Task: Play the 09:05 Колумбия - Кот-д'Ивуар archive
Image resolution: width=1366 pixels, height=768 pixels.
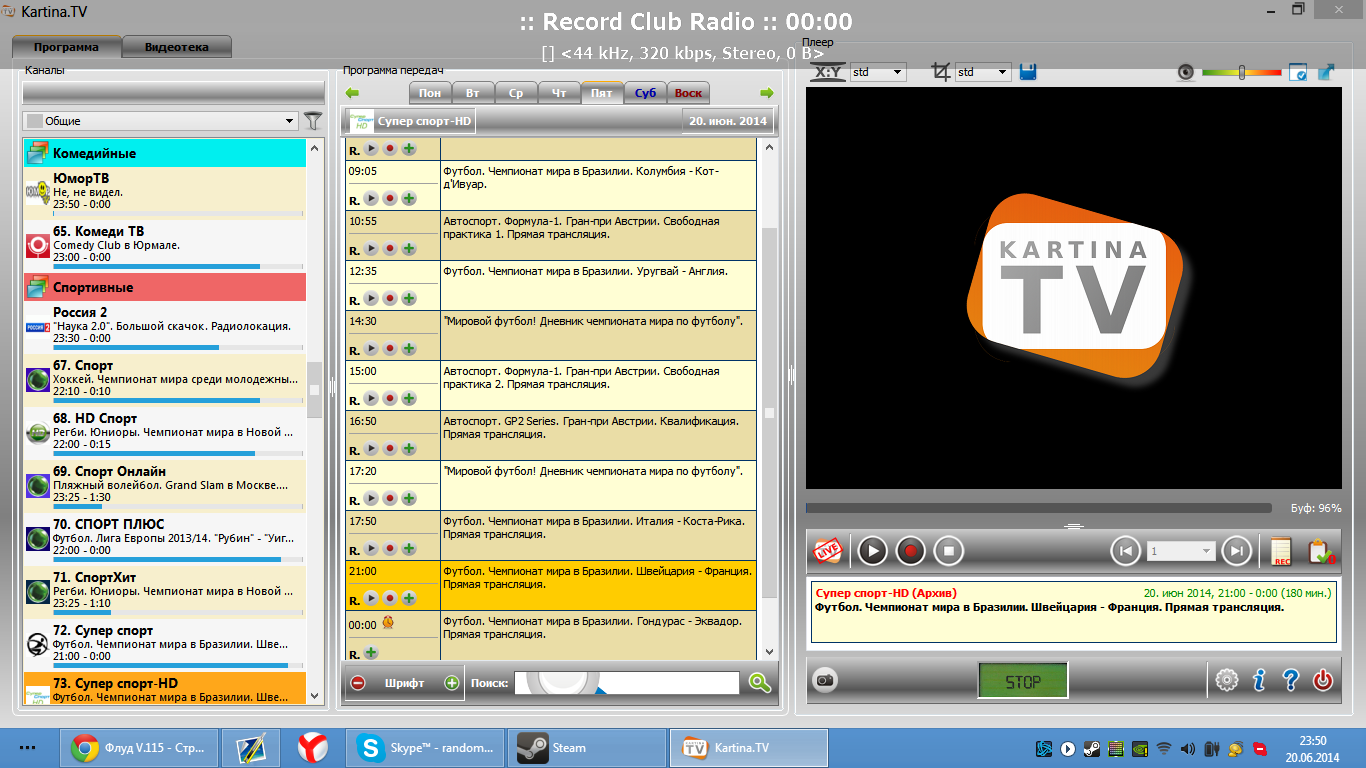Action: tap(371, 198)
